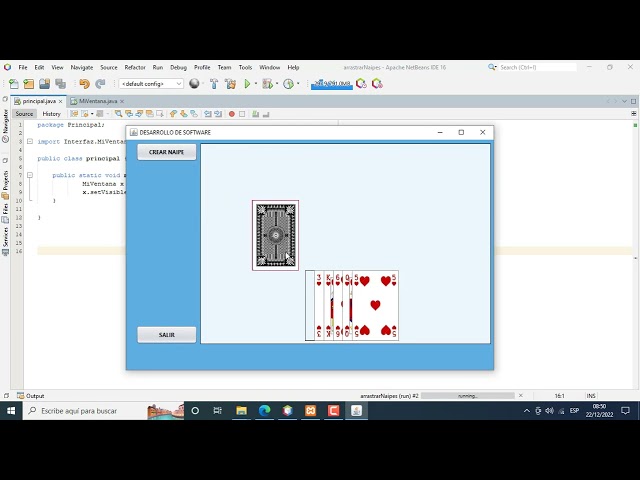Switch to principal.java tab
The height and width of the screenshot is (480, 640).
click(39, 101)
